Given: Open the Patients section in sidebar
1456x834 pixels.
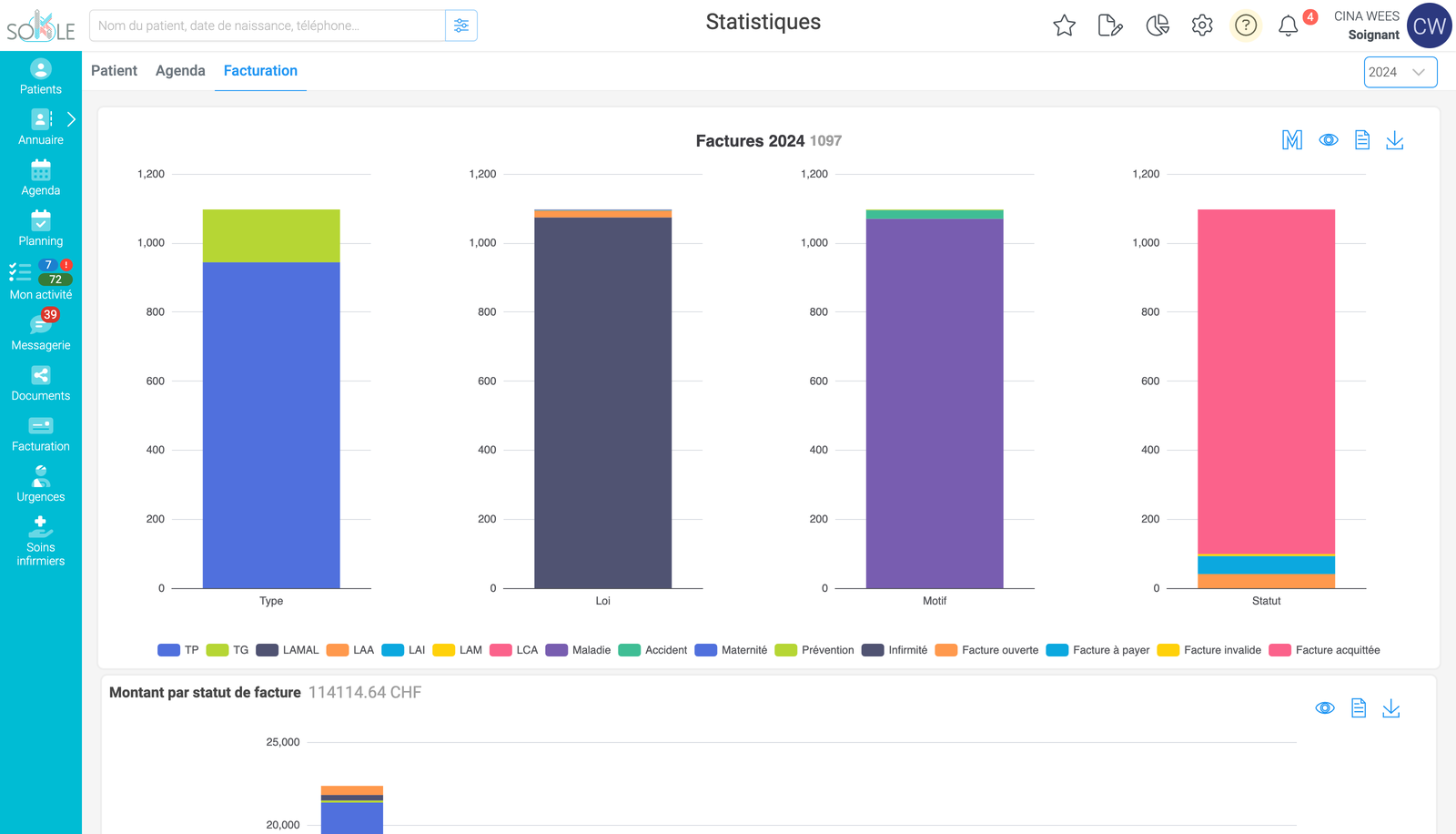Looking at the screenshot, I should point(41,77).
